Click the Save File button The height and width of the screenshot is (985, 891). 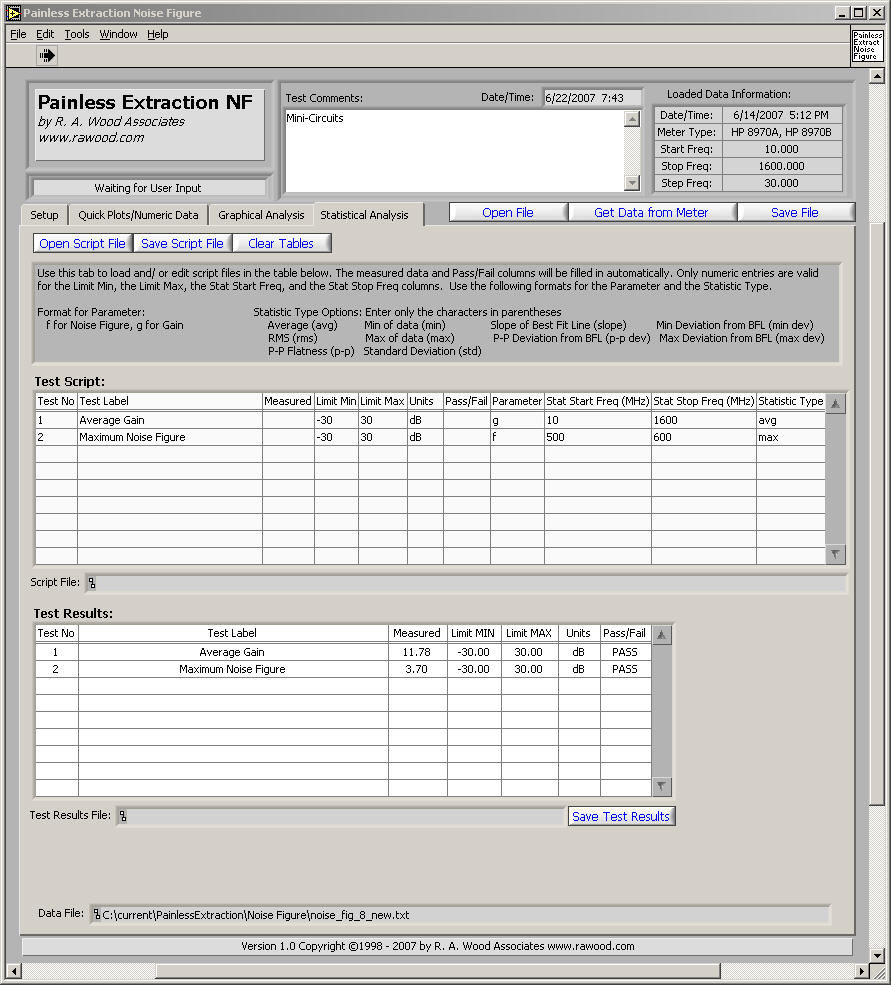pyautogui.click(x=795, y=212)
